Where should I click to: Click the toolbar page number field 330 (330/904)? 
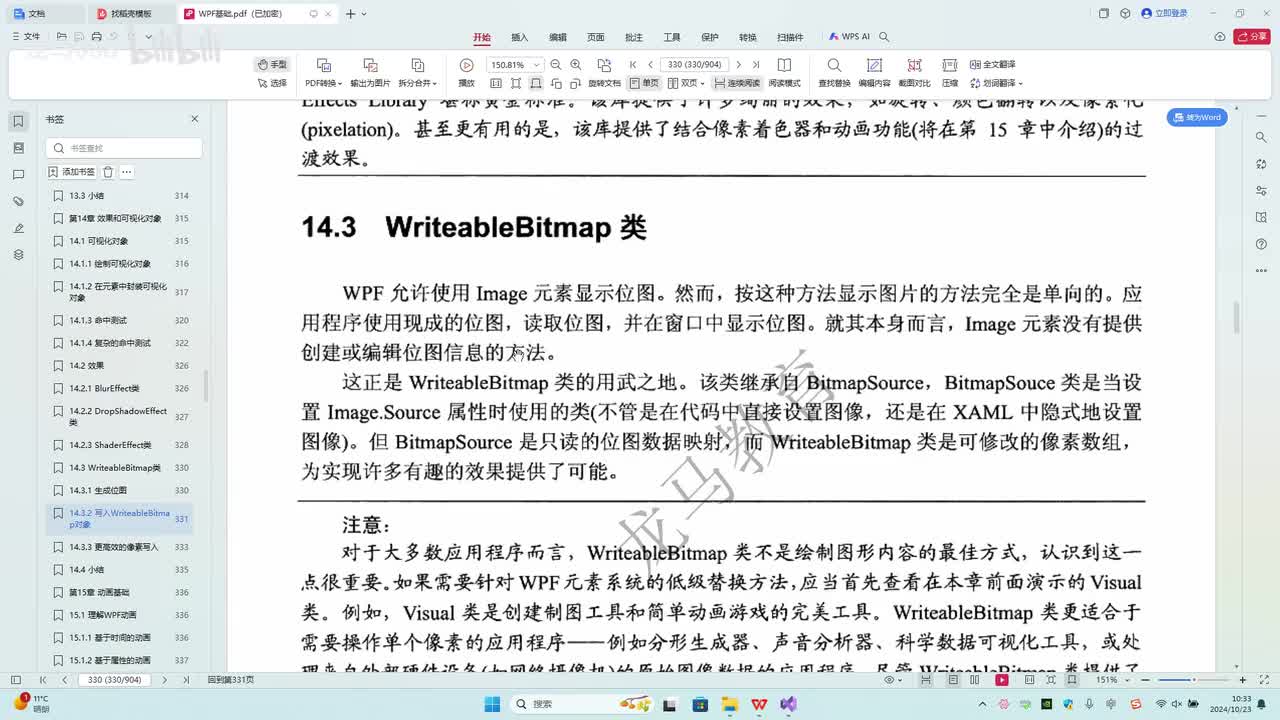pyautogui.click(x=695, y=65)
